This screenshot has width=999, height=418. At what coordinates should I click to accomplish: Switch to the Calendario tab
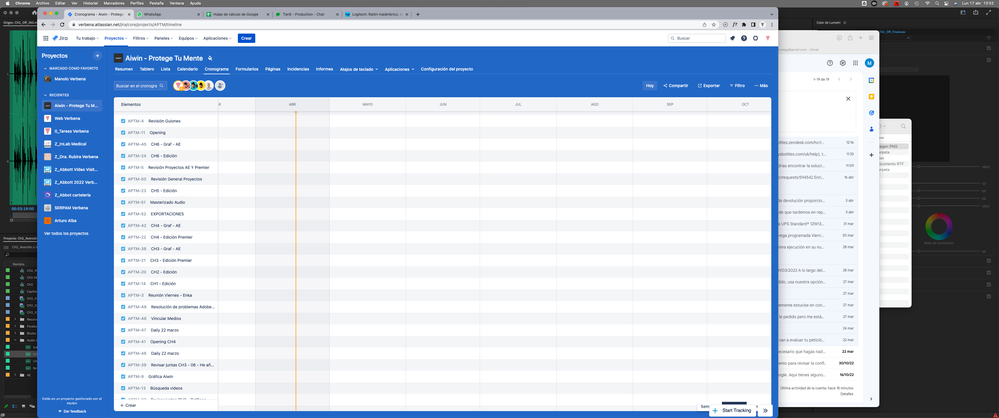pos(187,69)
